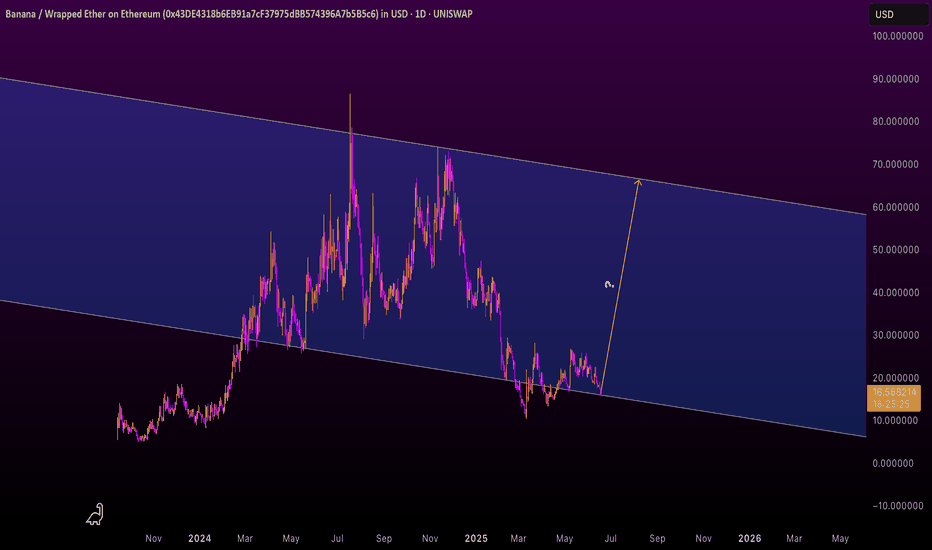
Task: Click the 100.000000 price axis label
Action: coord(898,36)
